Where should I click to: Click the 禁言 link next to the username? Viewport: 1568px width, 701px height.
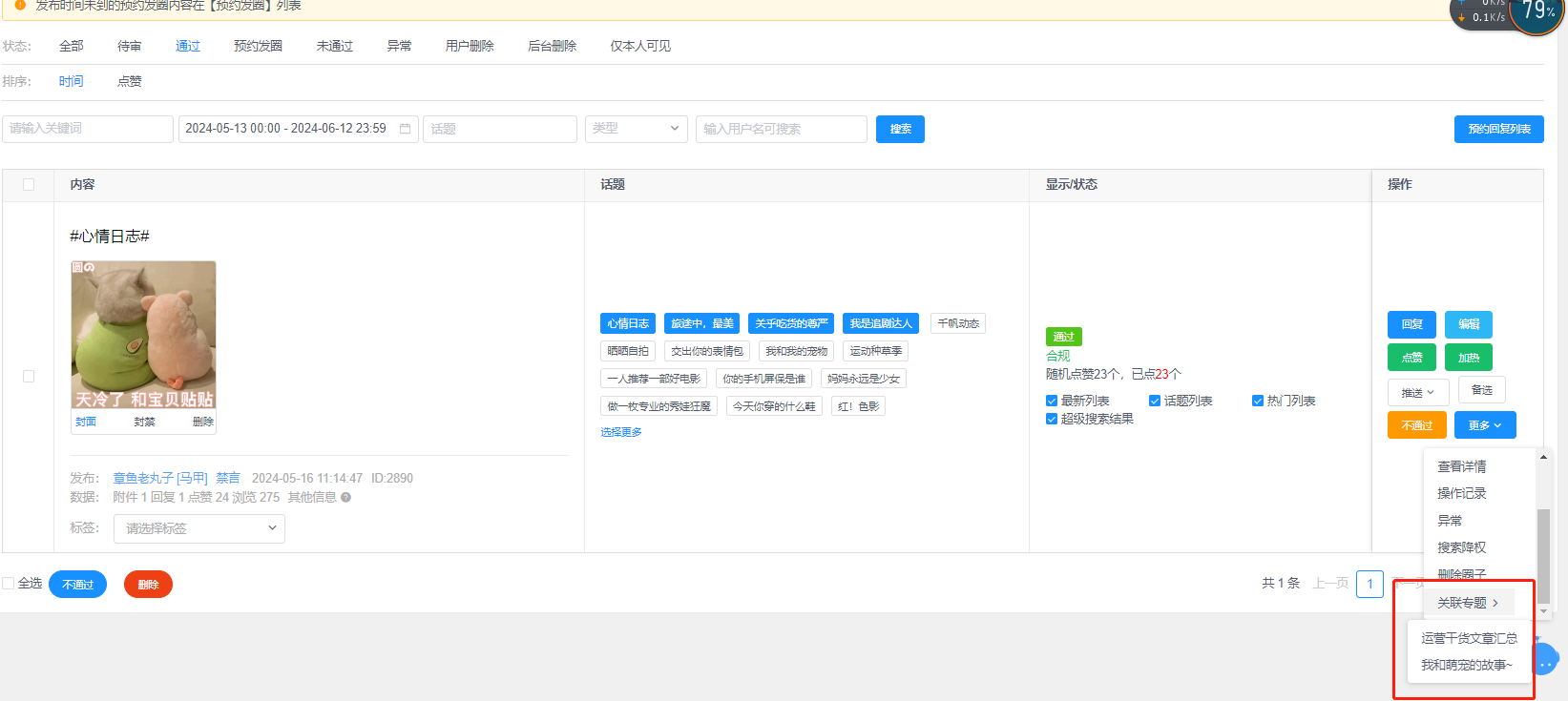tap(228, 478)
